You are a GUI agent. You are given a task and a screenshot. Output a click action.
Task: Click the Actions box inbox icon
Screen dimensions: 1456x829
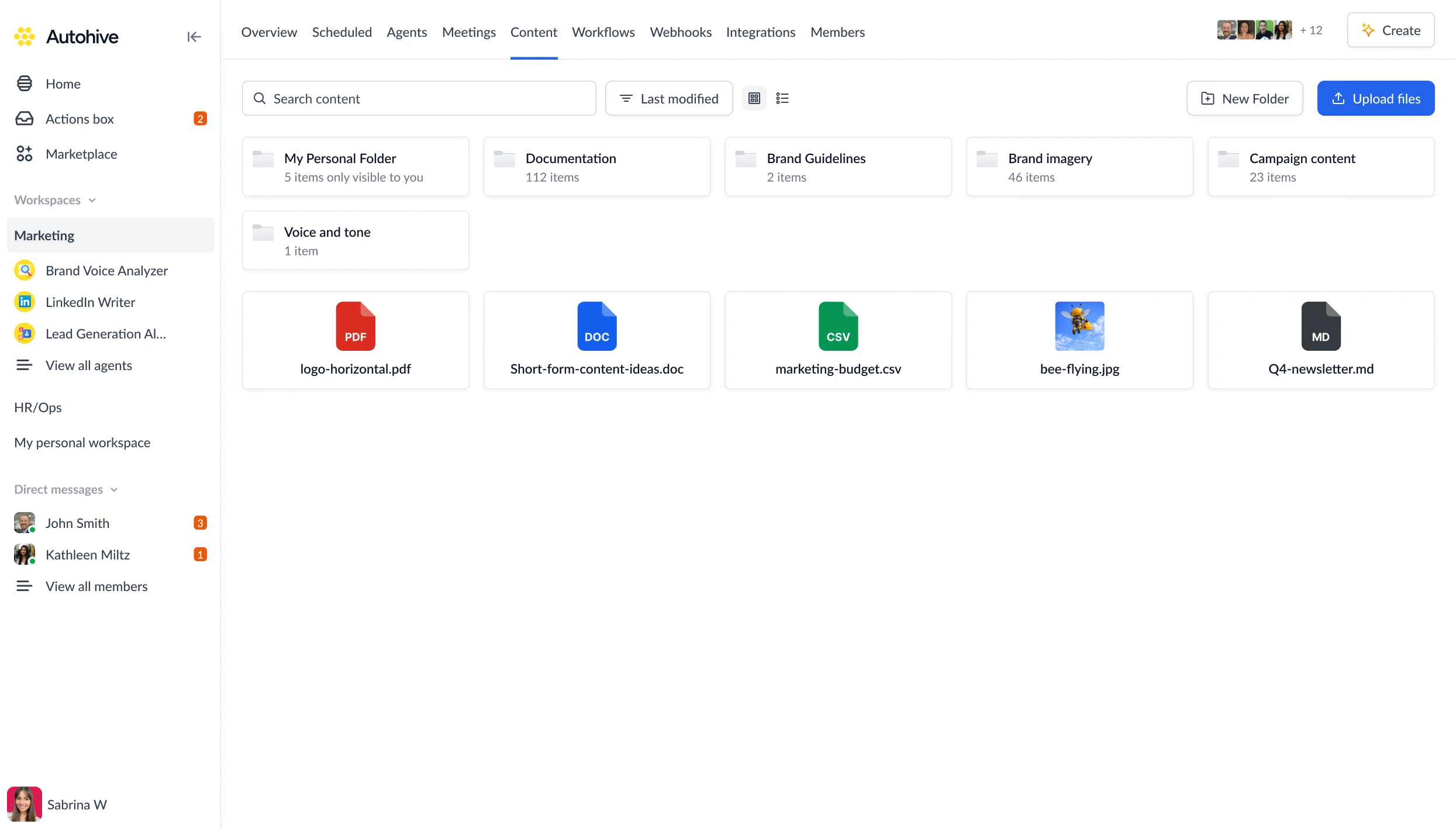click(25, 119)
